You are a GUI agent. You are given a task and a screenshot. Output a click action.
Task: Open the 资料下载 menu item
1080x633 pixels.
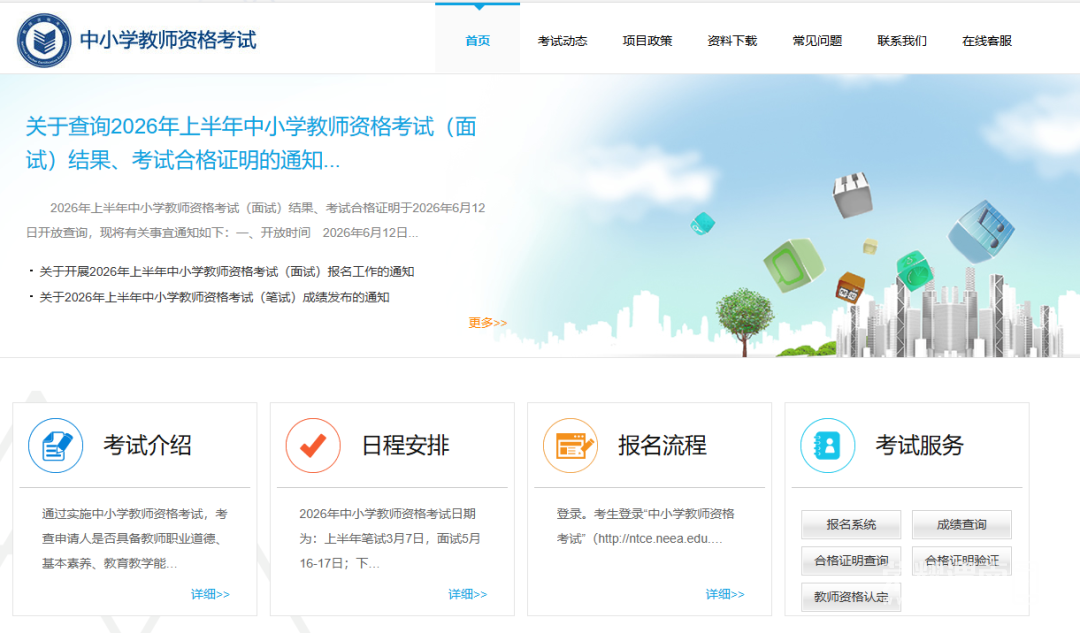[732, 41]
